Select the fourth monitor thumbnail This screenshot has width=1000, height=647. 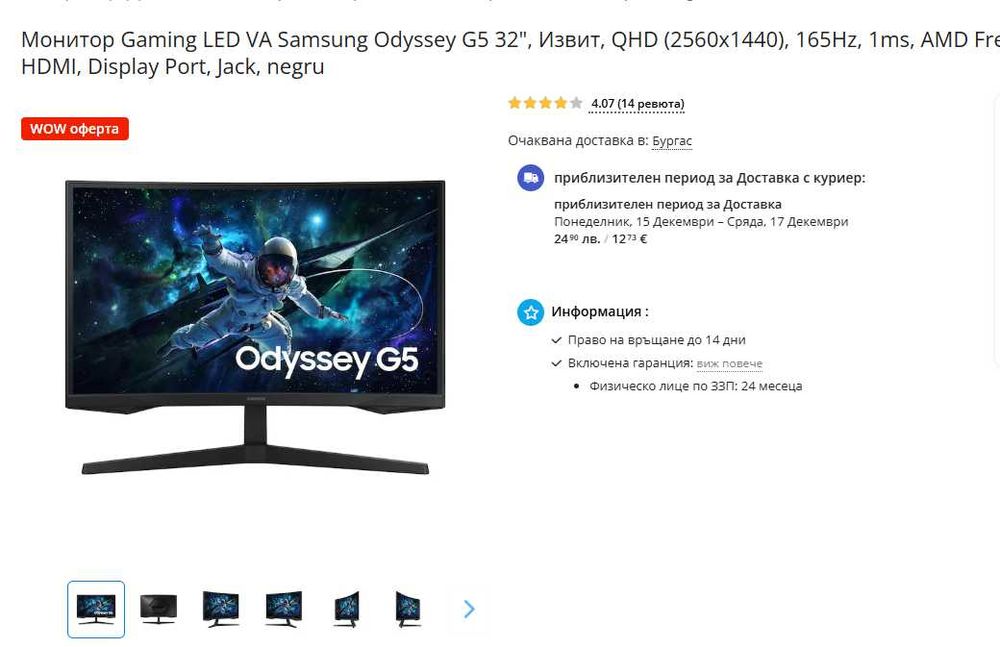(x=283, y=609)
